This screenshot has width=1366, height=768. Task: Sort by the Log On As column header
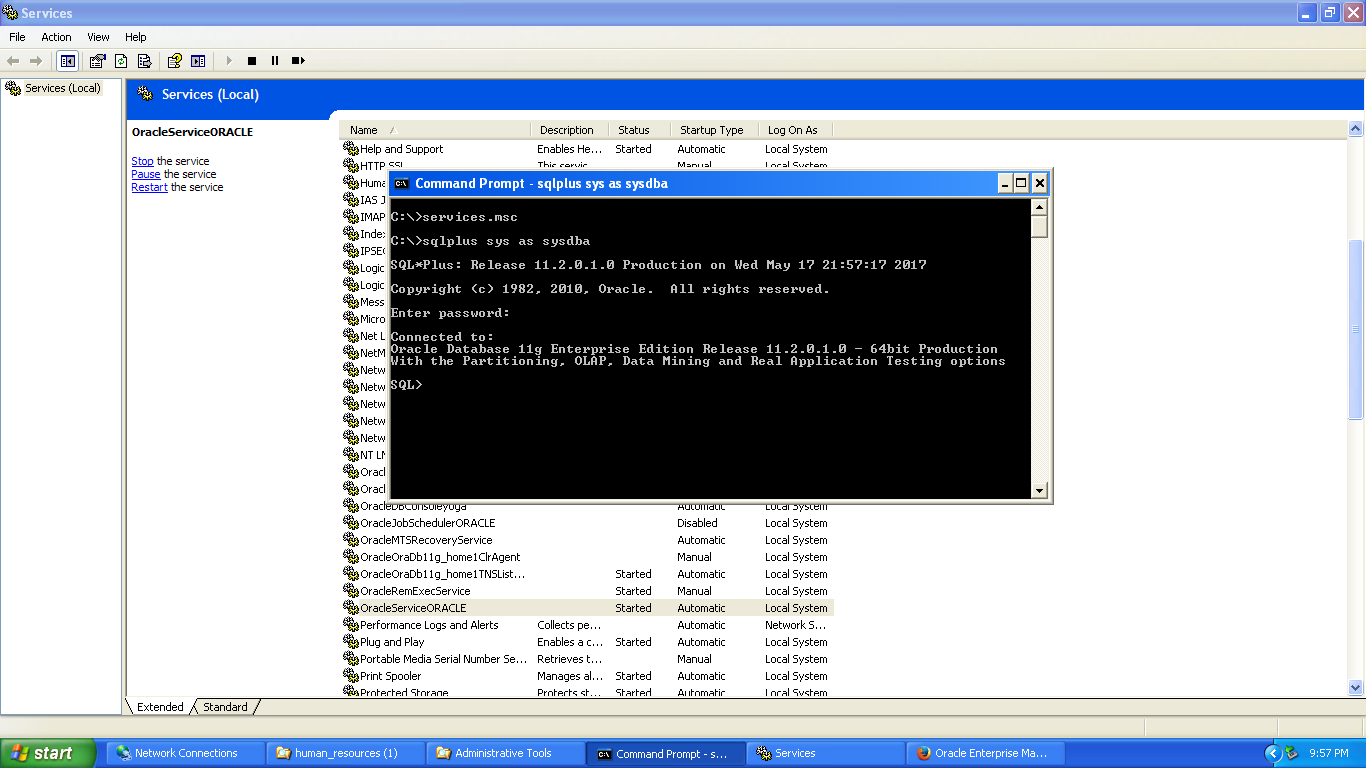point(796,130)
